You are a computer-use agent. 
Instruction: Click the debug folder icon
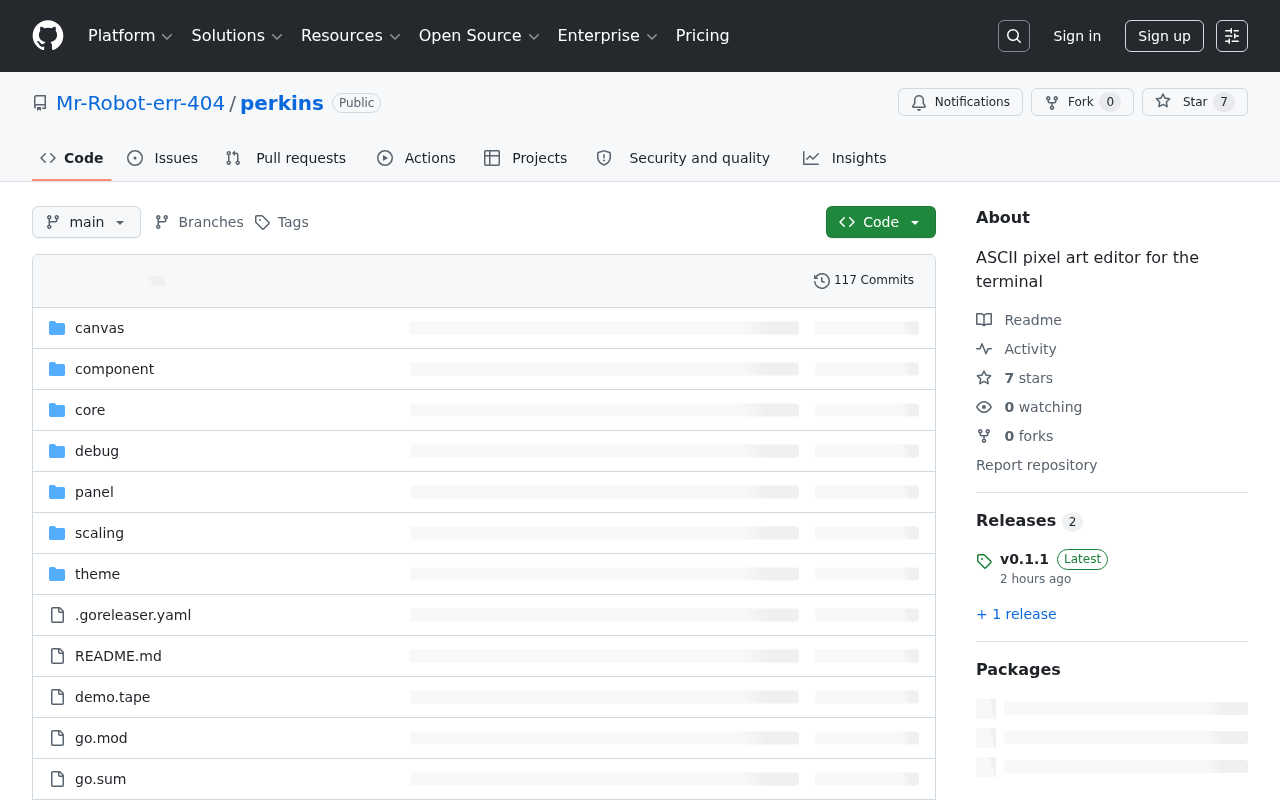(57, 451)
